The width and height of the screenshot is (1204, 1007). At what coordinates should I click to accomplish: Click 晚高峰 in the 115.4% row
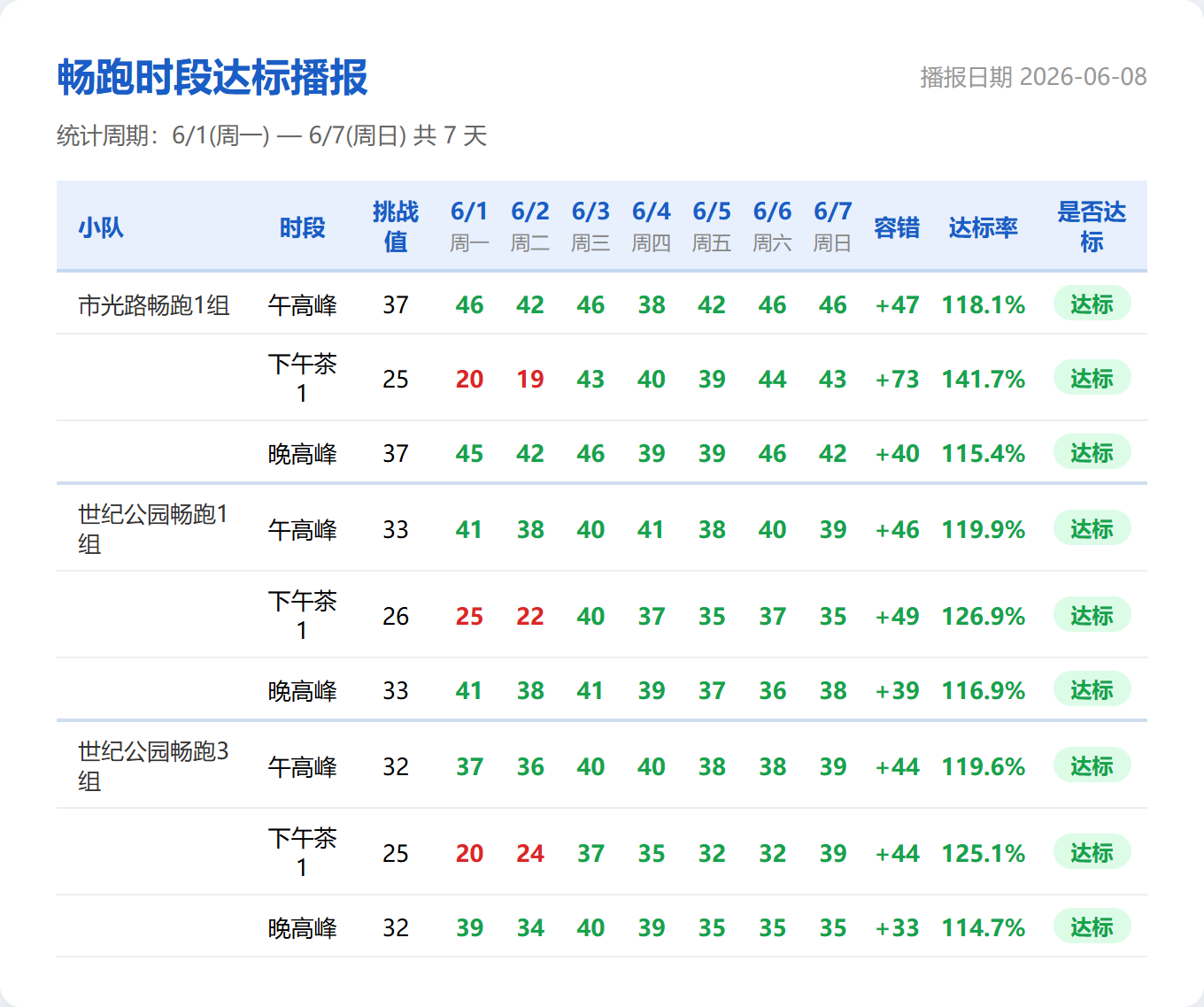click(303, 454)
